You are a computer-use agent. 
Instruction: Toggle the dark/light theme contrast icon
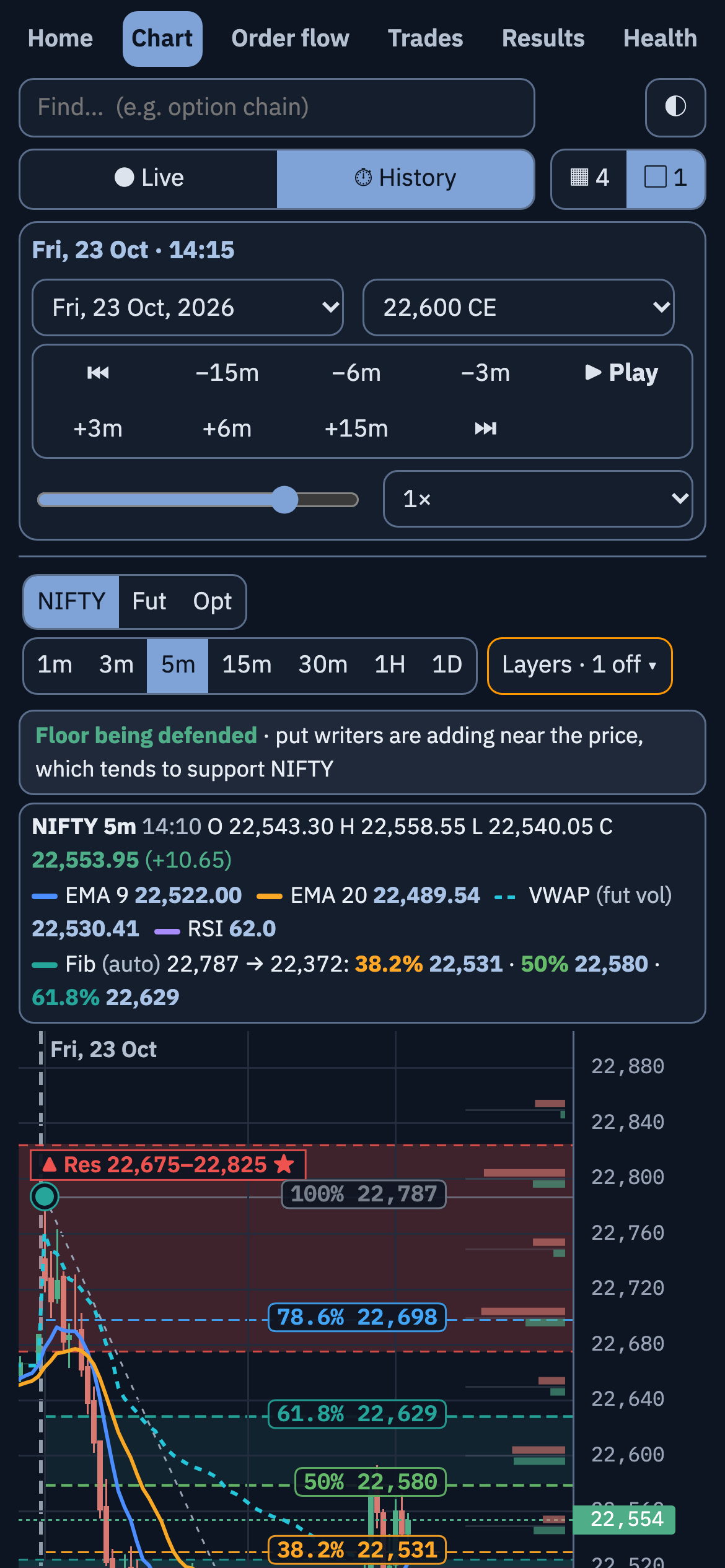[x=675, y=107]
